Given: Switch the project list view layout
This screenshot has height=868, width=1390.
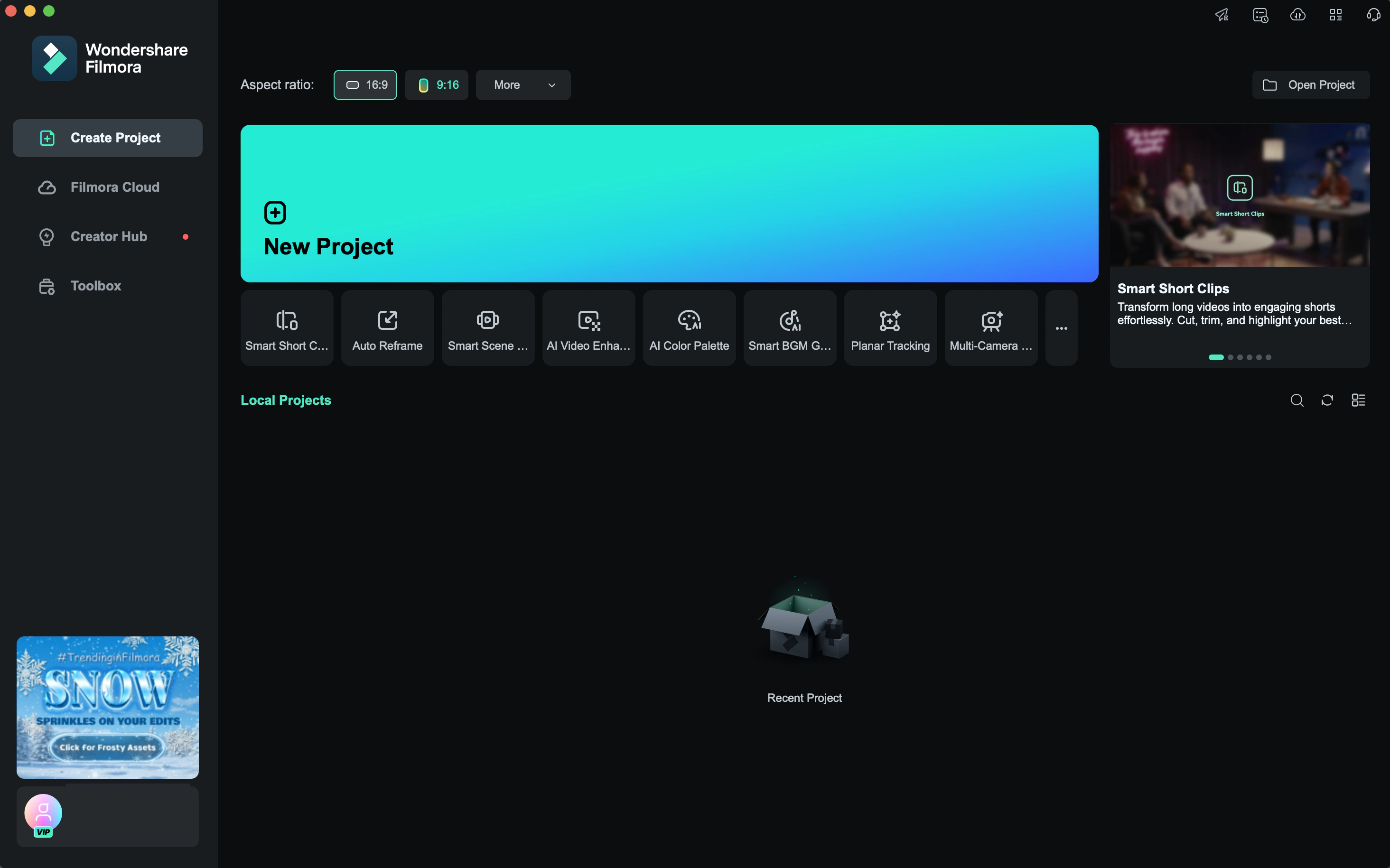Looking at the screenshot, I should 1358,400.
